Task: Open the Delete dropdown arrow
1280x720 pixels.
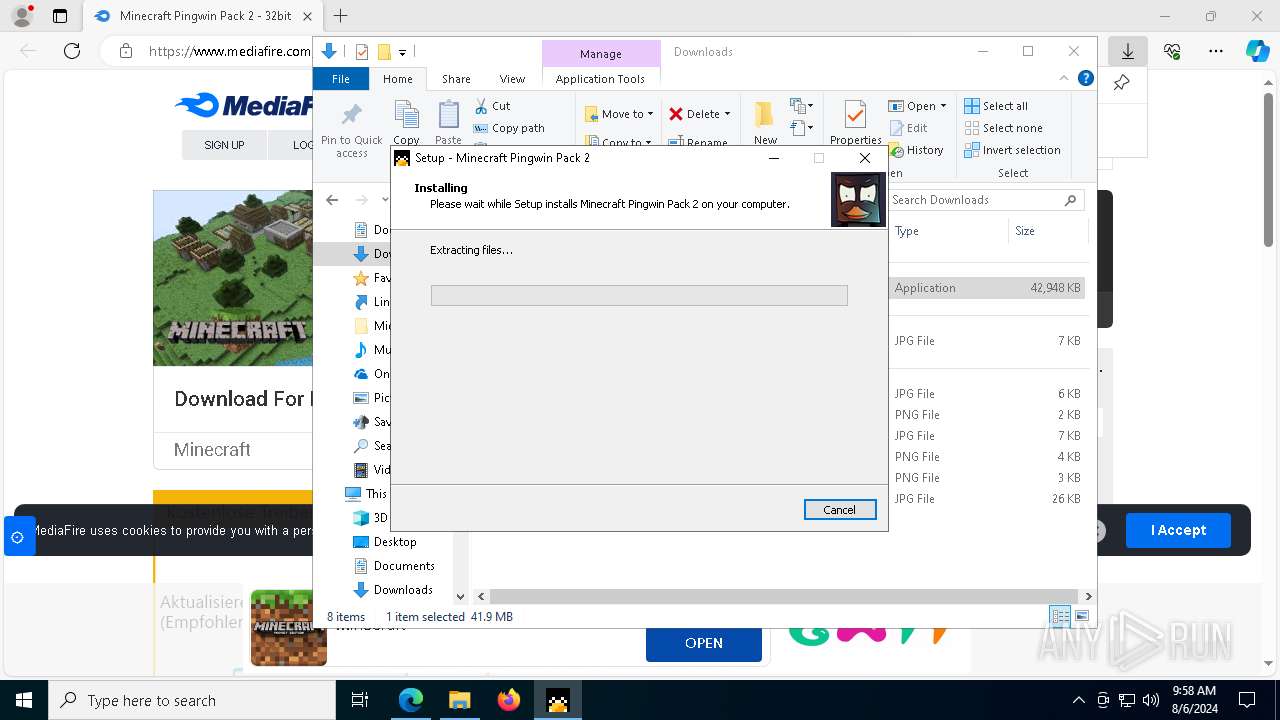Action: 727,114
